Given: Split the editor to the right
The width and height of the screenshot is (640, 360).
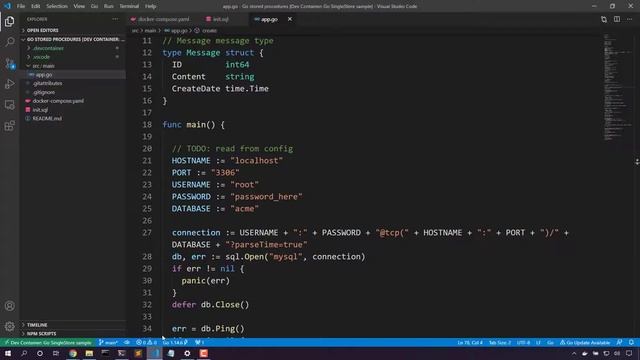Looking at the screenshot, I should 617,19.
